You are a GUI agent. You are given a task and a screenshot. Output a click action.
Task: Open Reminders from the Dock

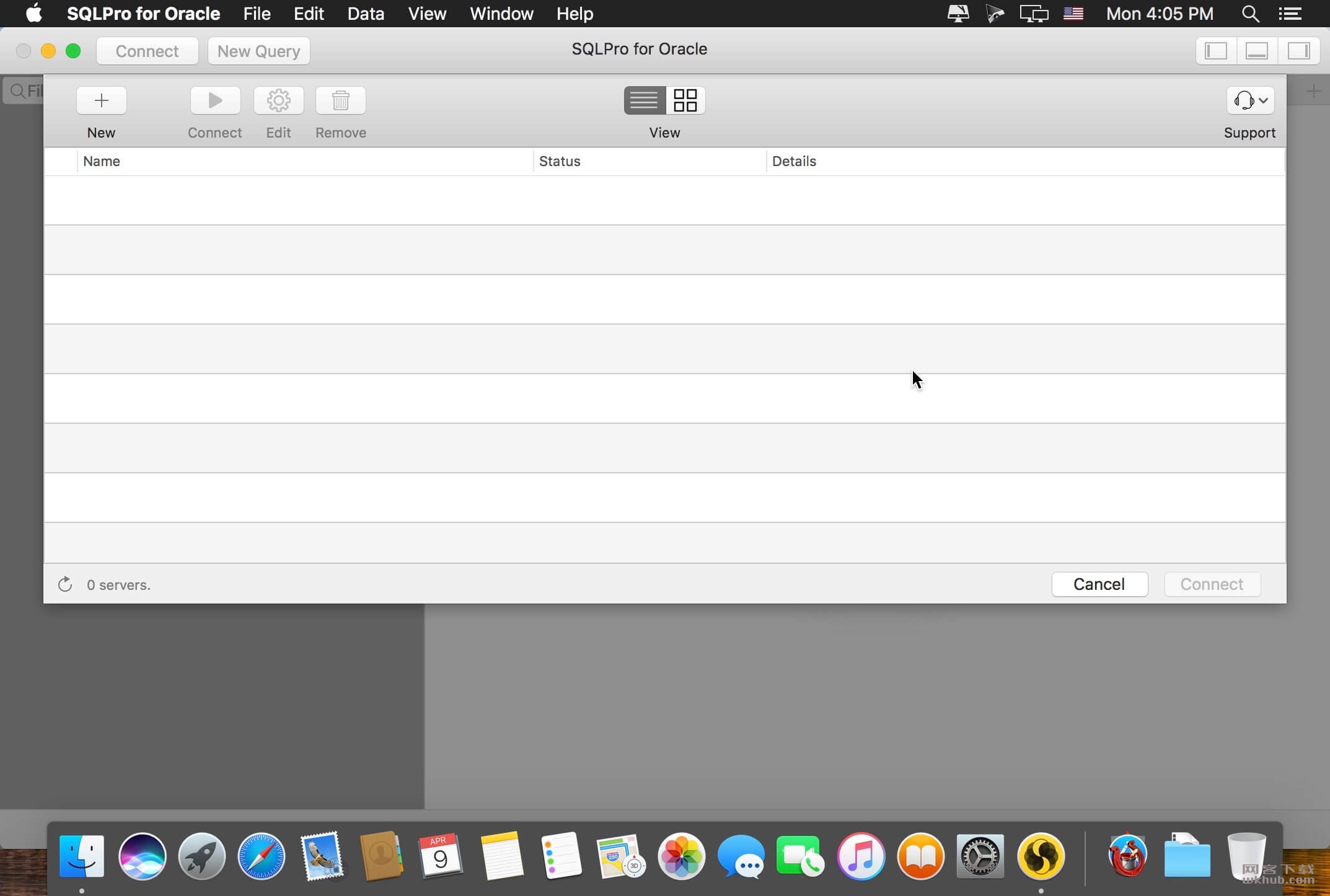coord(561,856)
